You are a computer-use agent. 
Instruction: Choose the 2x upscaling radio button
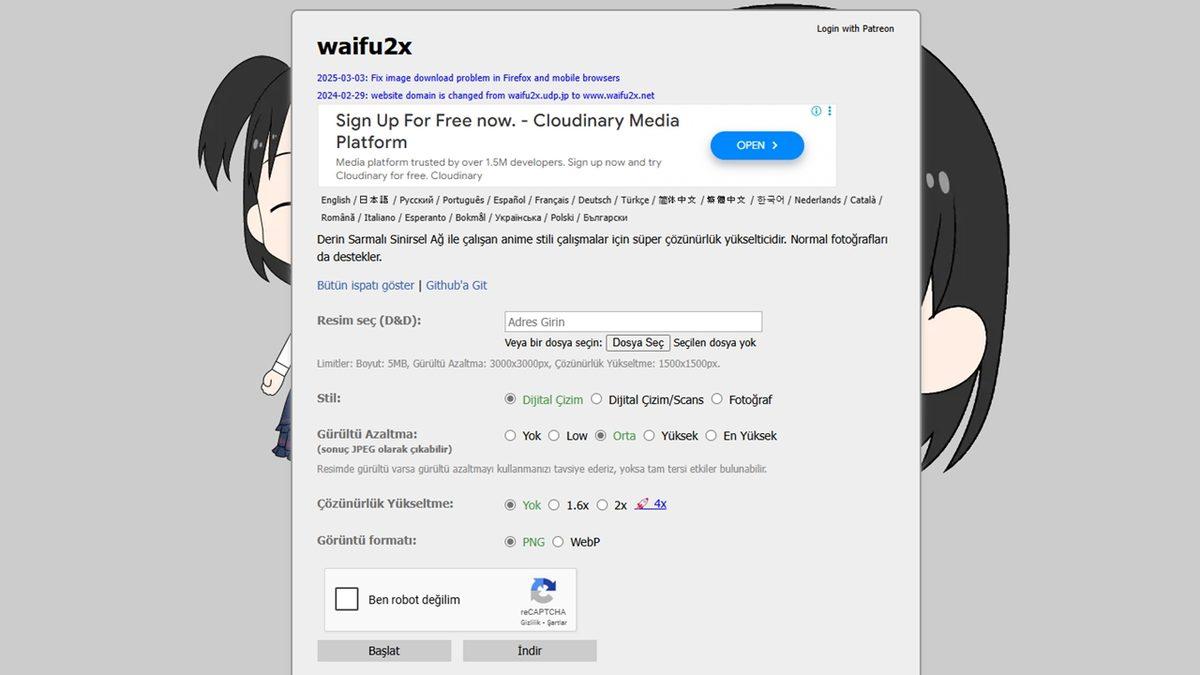[602, 505]
